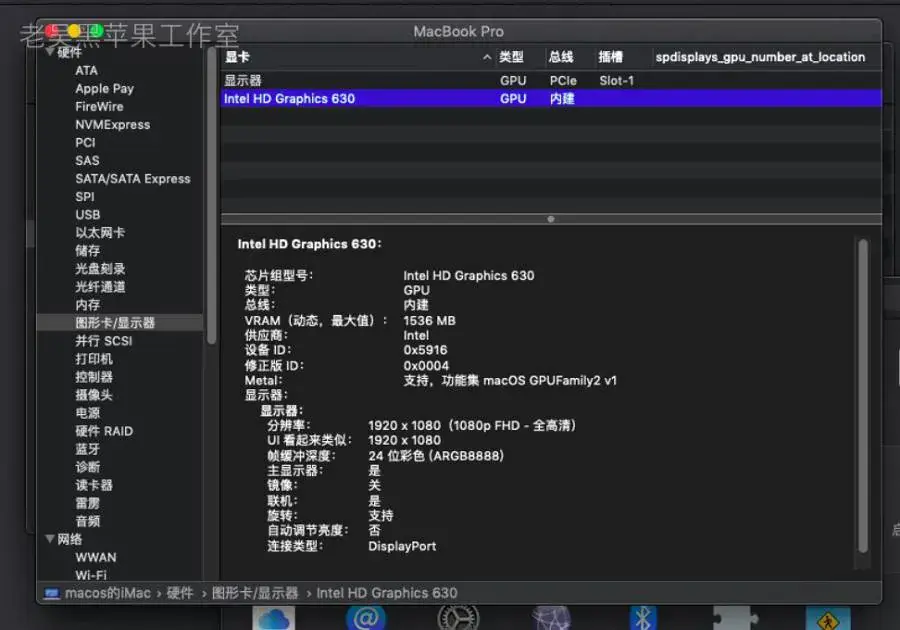Select 控制器 in the sidebar
The height and width of the screenshot is (630, 900).
pos(94,377)
